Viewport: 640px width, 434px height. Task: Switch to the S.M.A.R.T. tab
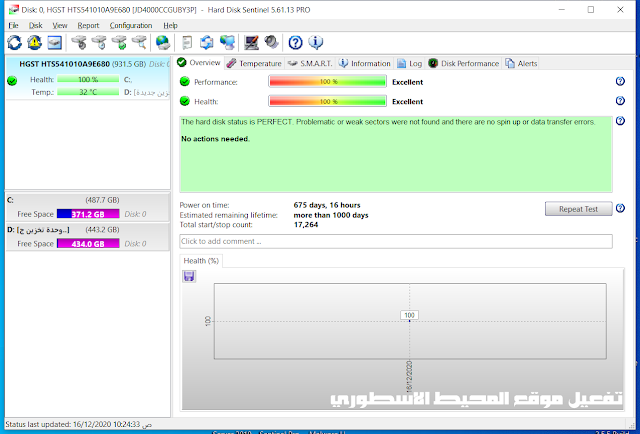(x=310, y=64)
